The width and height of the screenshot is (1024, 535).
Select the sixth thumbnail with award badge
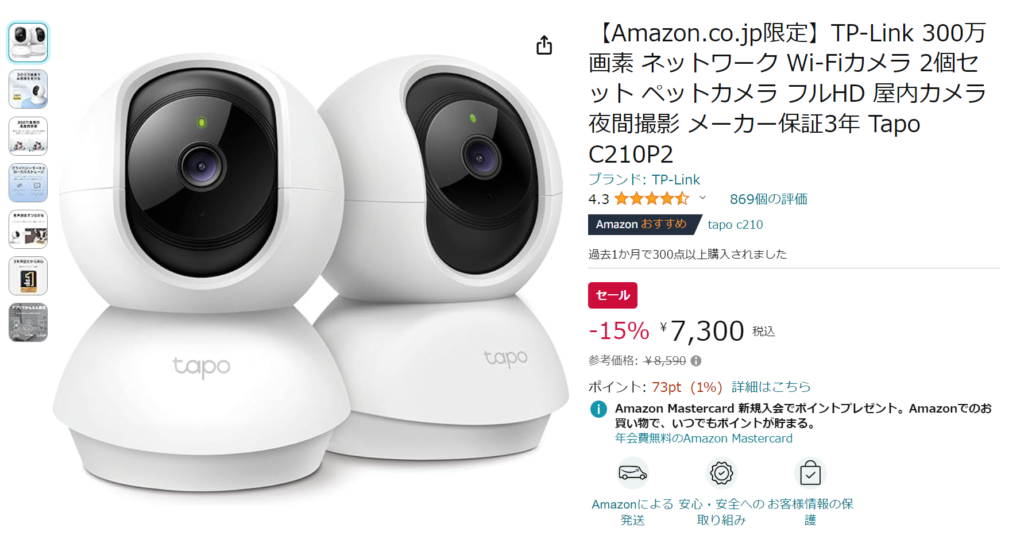pos(28,276)
